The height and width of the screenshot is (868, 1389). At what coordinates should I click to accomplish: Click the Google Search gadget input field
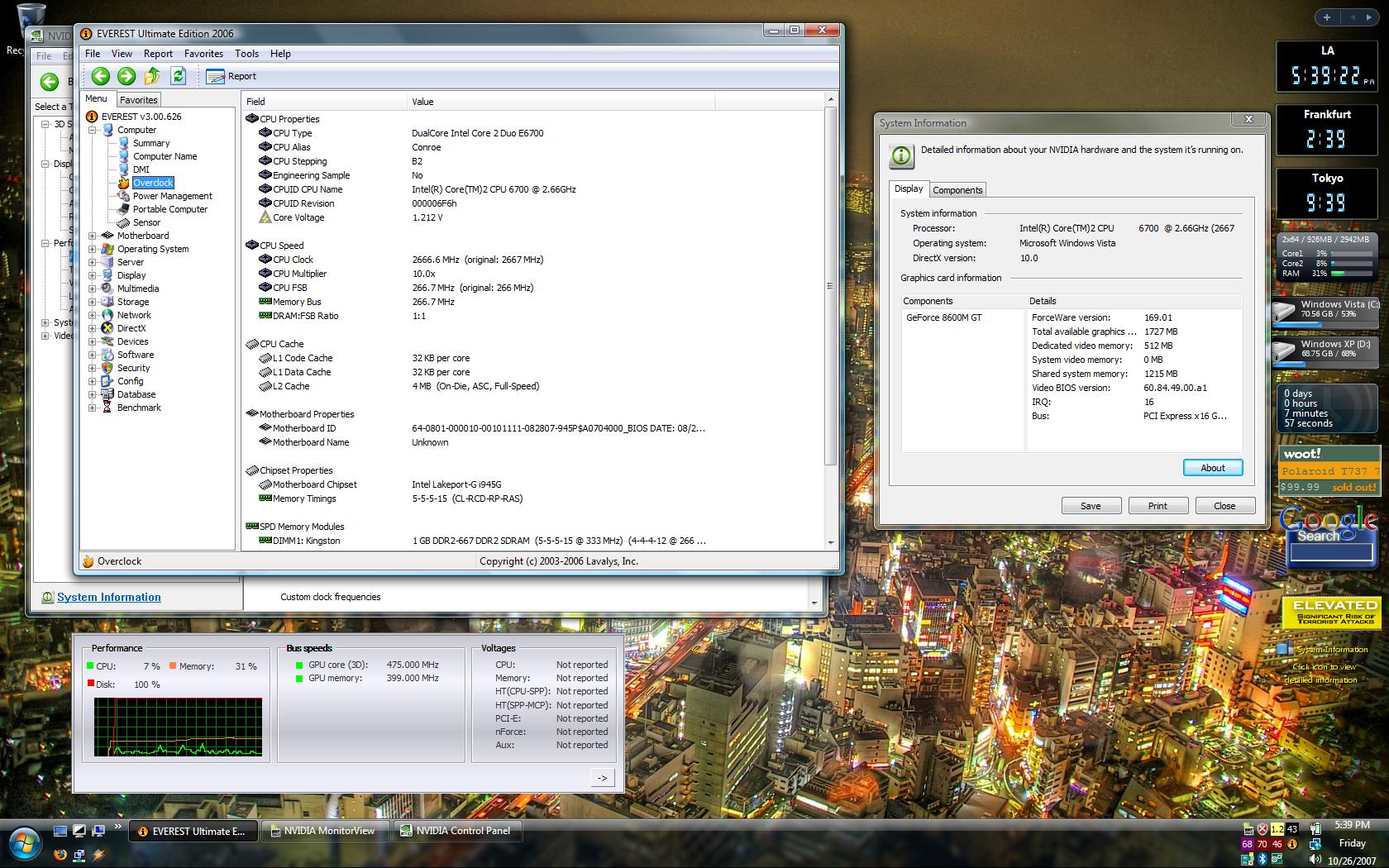click(1331, 552)
